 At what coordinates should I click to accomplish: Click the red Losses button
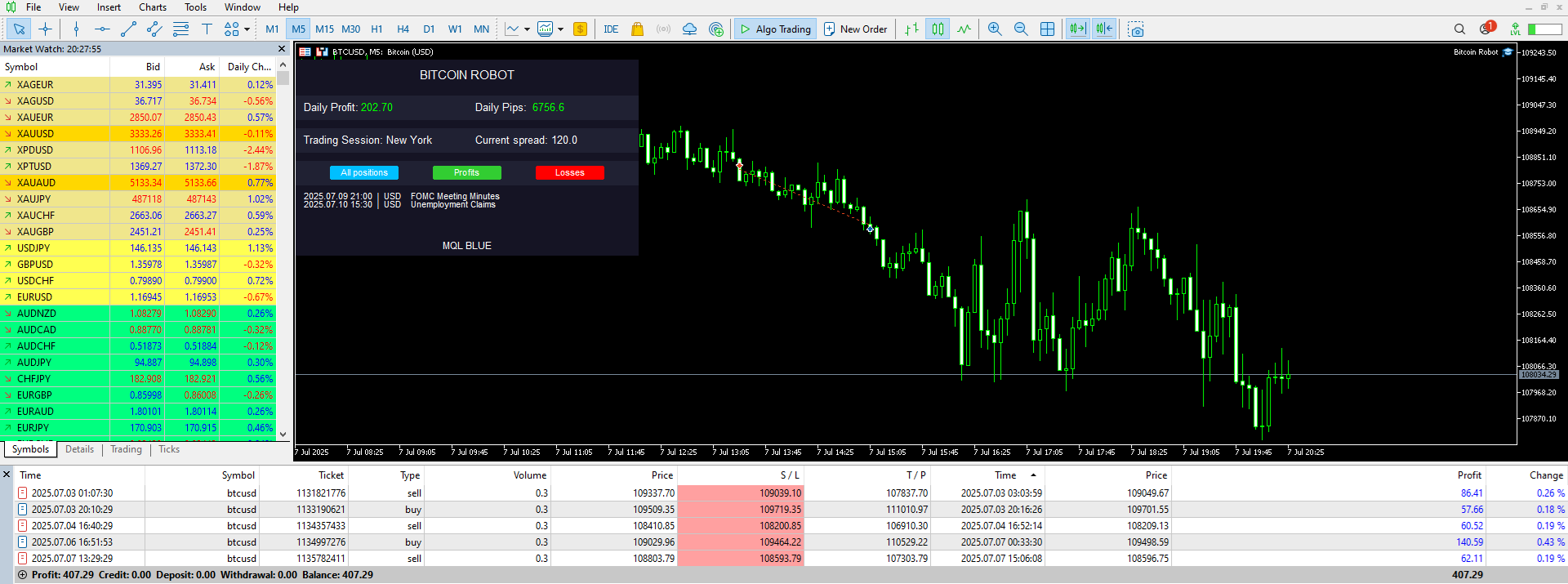click(x=569, y=172)
